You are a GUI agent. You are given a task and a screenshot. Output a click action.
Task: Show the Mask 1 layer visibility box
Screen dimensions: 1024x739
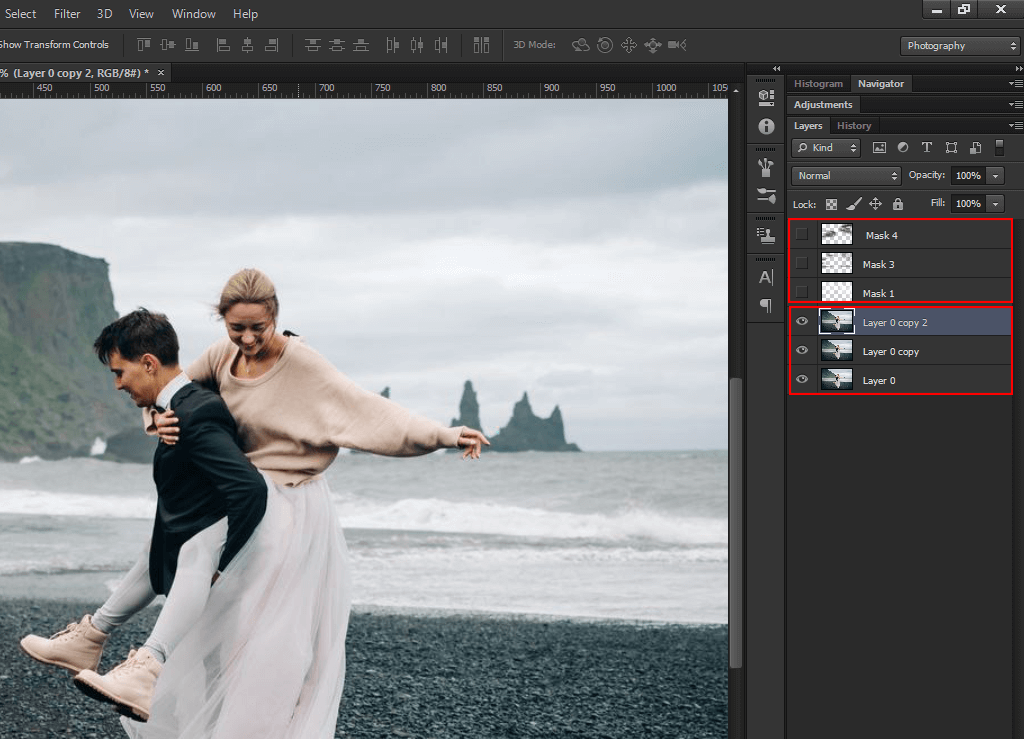[802, 292]
